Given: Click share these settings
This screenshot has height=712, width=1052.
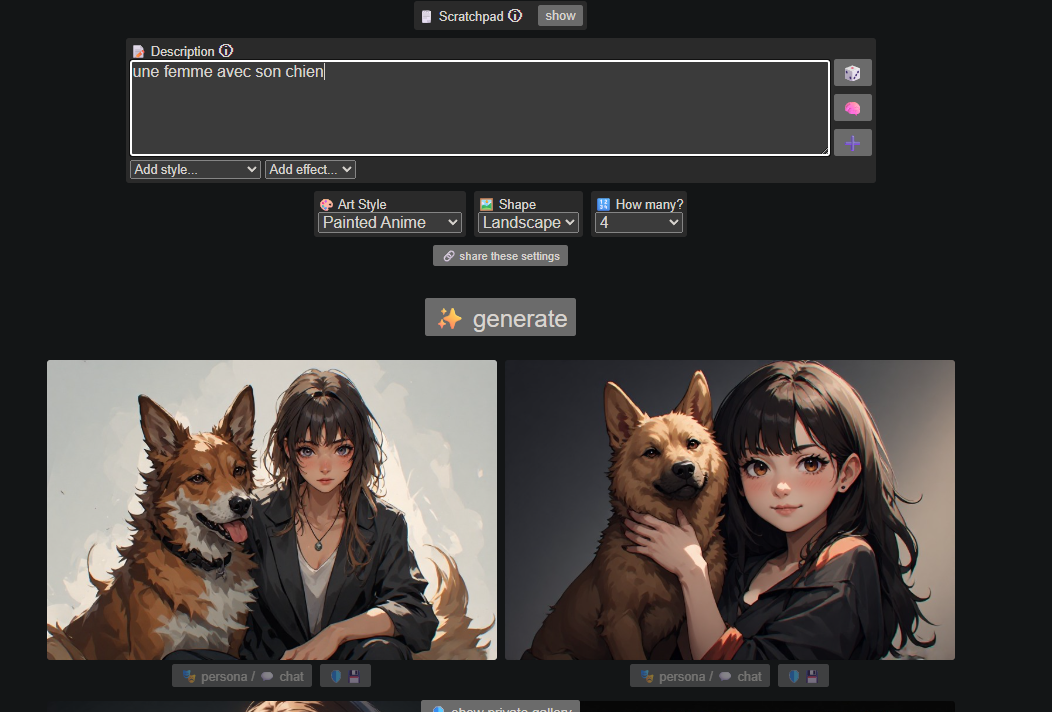Looking at the screenshot, I should click(x=501, y=256).
